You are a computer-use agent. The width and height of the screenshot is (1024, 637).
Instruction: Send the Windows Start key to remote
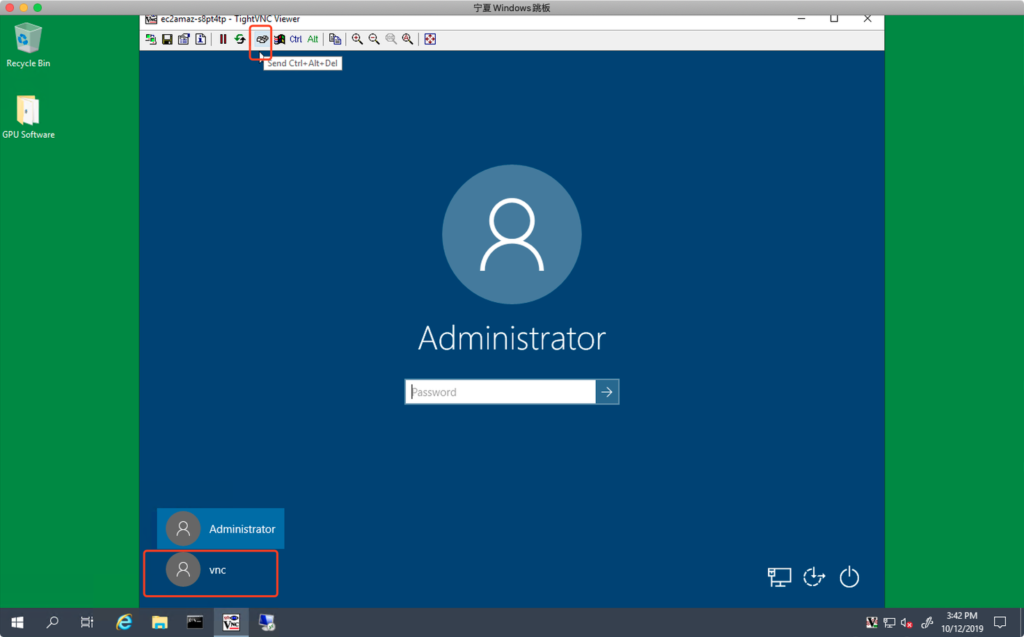pos(280,39)
